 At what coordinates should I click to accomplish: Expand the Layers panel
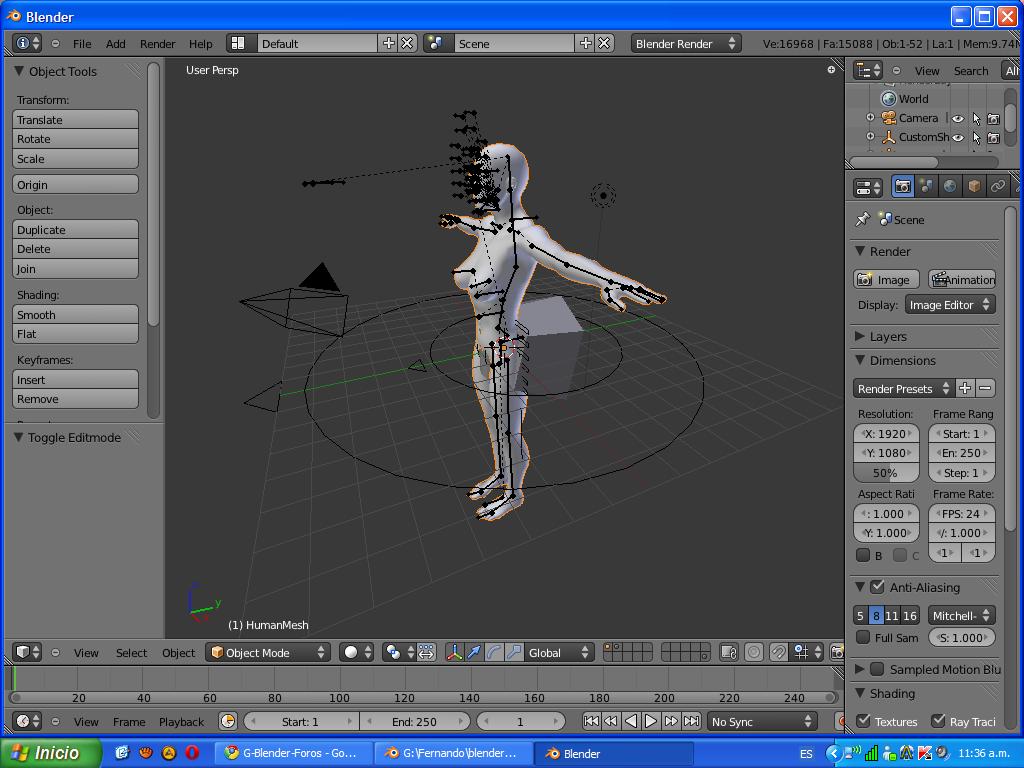887,336
